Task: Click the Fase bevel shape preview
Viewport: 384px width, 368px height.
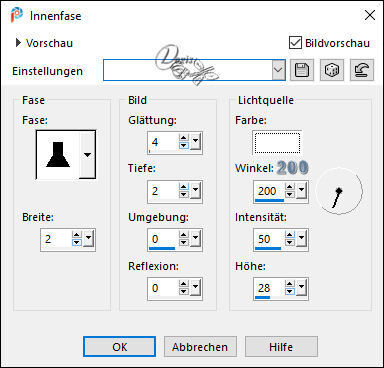Action: tap(58, 155)
